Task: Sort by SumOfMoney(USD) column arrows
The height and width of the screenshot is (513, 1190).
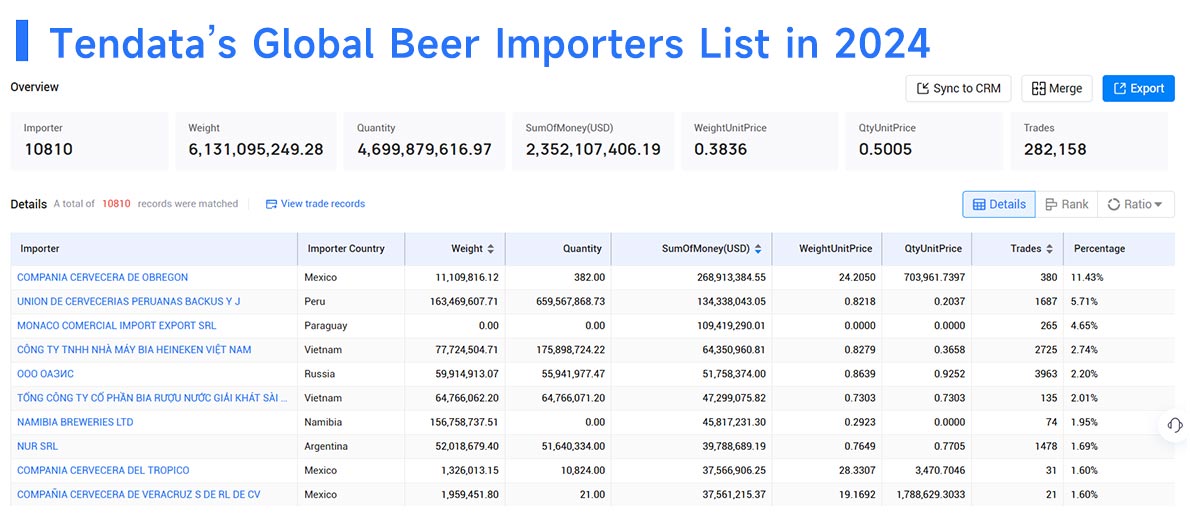Action: (757, 249)
